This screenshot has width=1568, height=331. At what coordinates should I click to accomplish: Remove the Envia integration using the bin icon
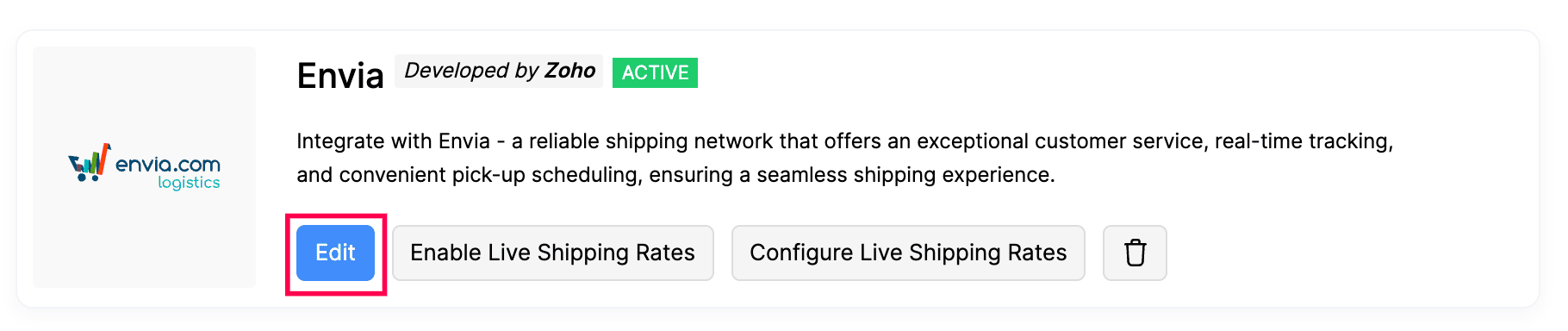1135,253
